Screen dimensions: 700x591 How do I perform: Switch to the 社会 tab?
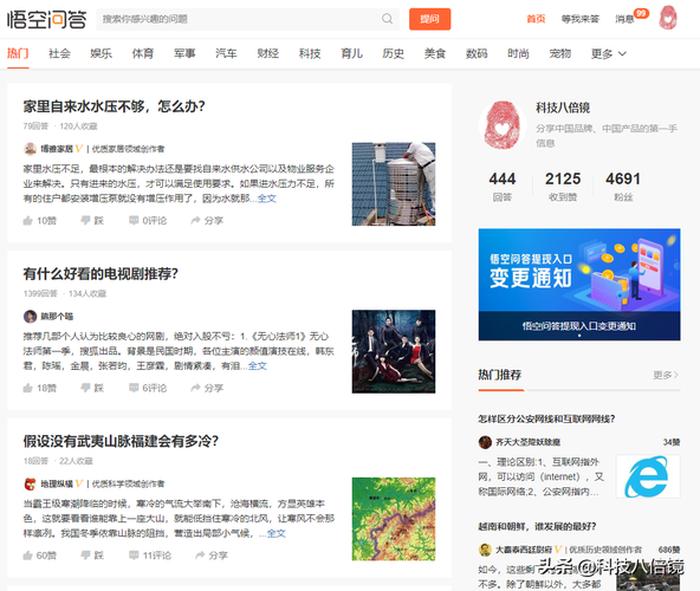[59, 54]
